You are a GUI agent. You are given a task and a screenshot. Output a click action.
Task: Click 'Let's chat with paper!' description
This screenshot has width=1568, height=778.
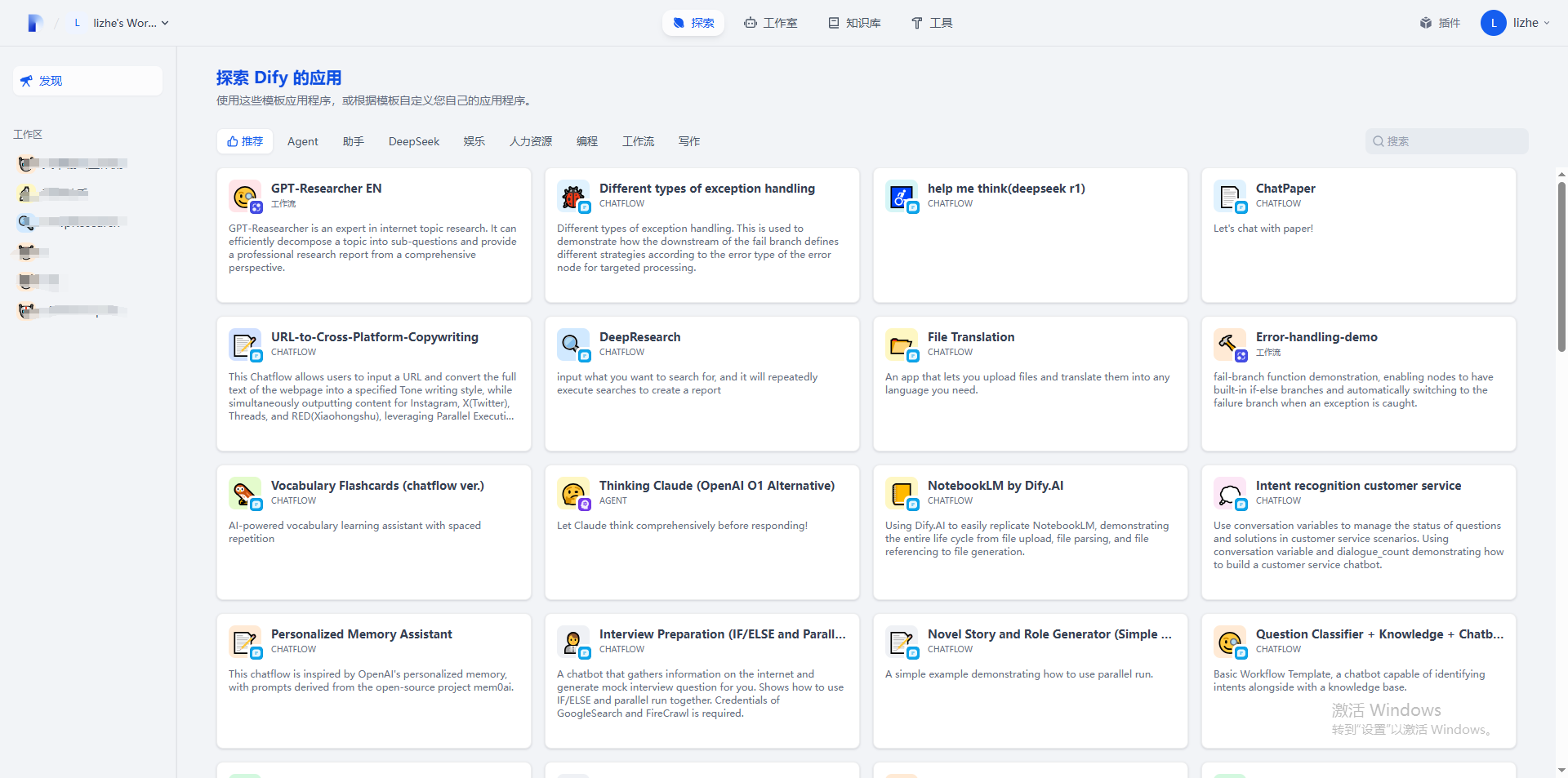pos(1263,229)
